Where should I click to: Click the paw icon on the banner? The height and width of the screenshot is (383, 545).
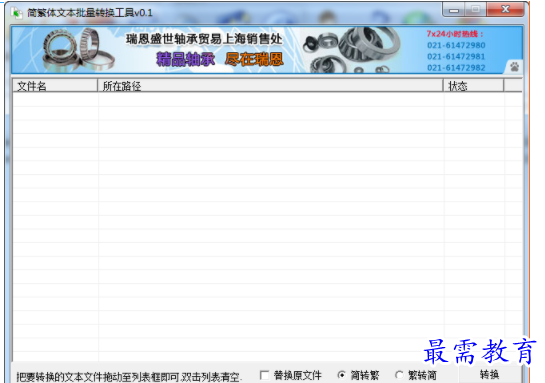[x=515, y=66]
